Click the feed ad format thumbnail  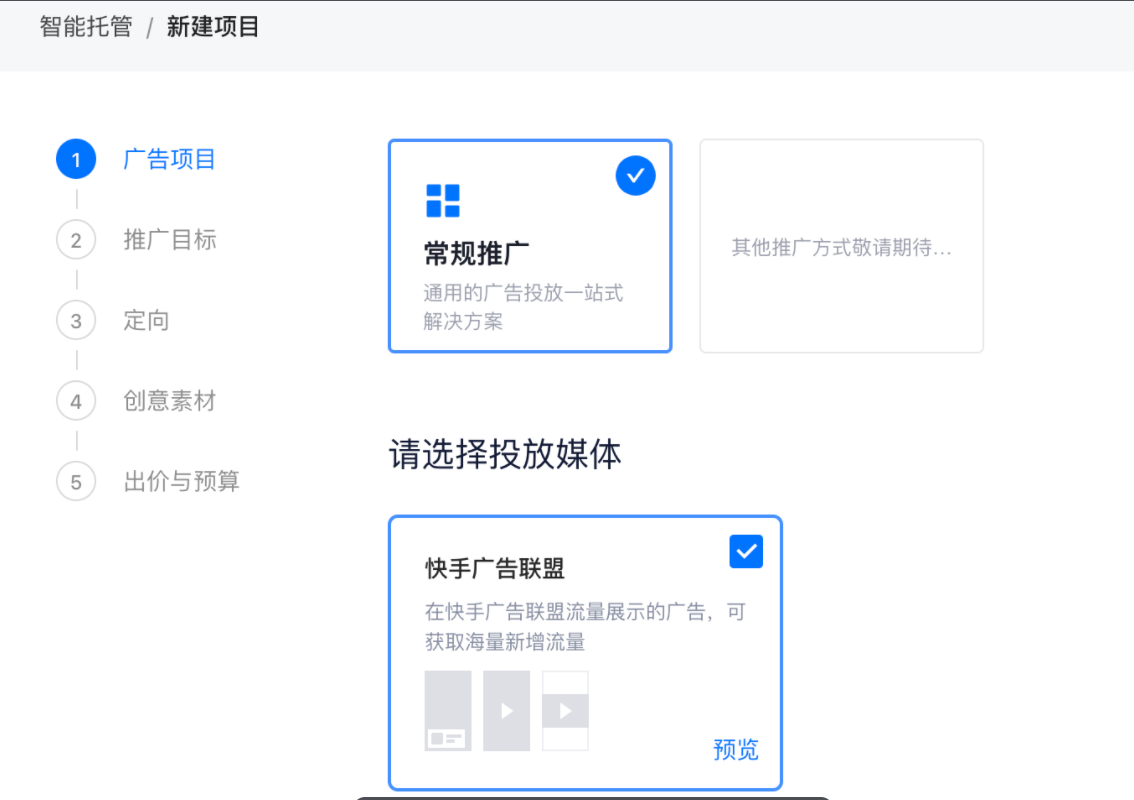pyautogui.click(x=447, y=711)
